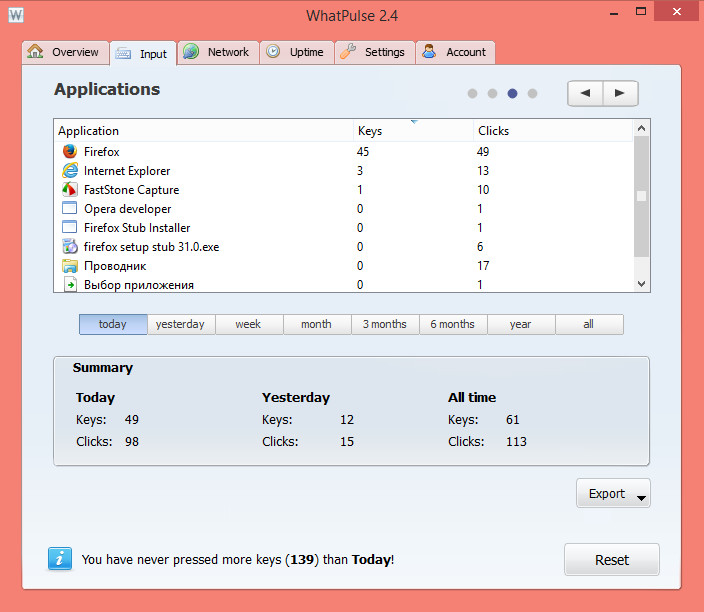This screenshot has height=612, width=704.
Task: Go to previous page with left arrow
Action: pyautogui.click(x=585, y=93)
